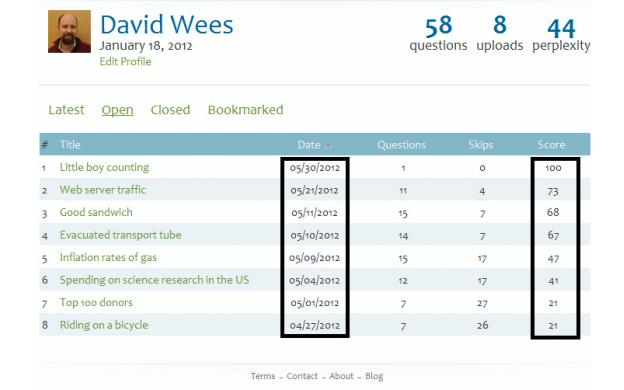Click the score 21 for Top 100 donors
This screenshot has width=624, height=390.
coord(553,303)
